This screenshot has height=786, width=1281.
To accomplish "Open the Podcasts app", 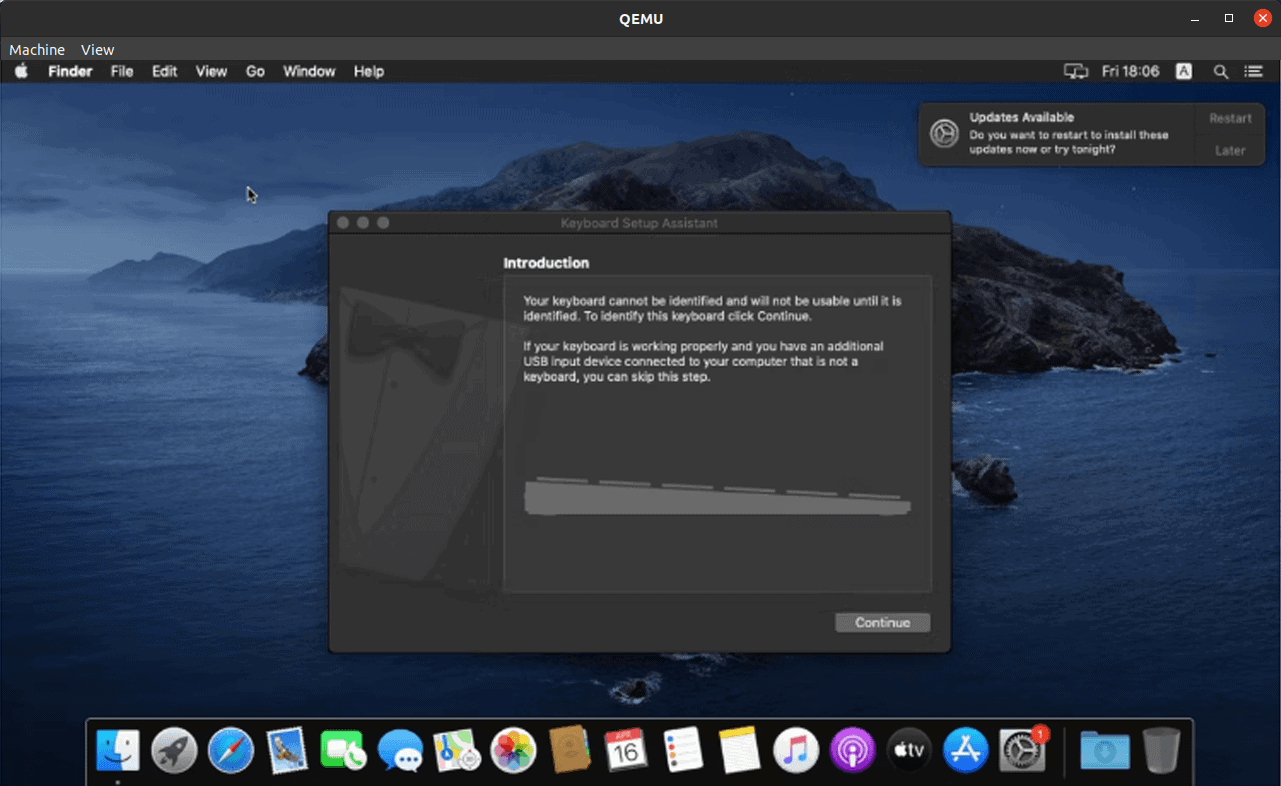I will 852,750.
